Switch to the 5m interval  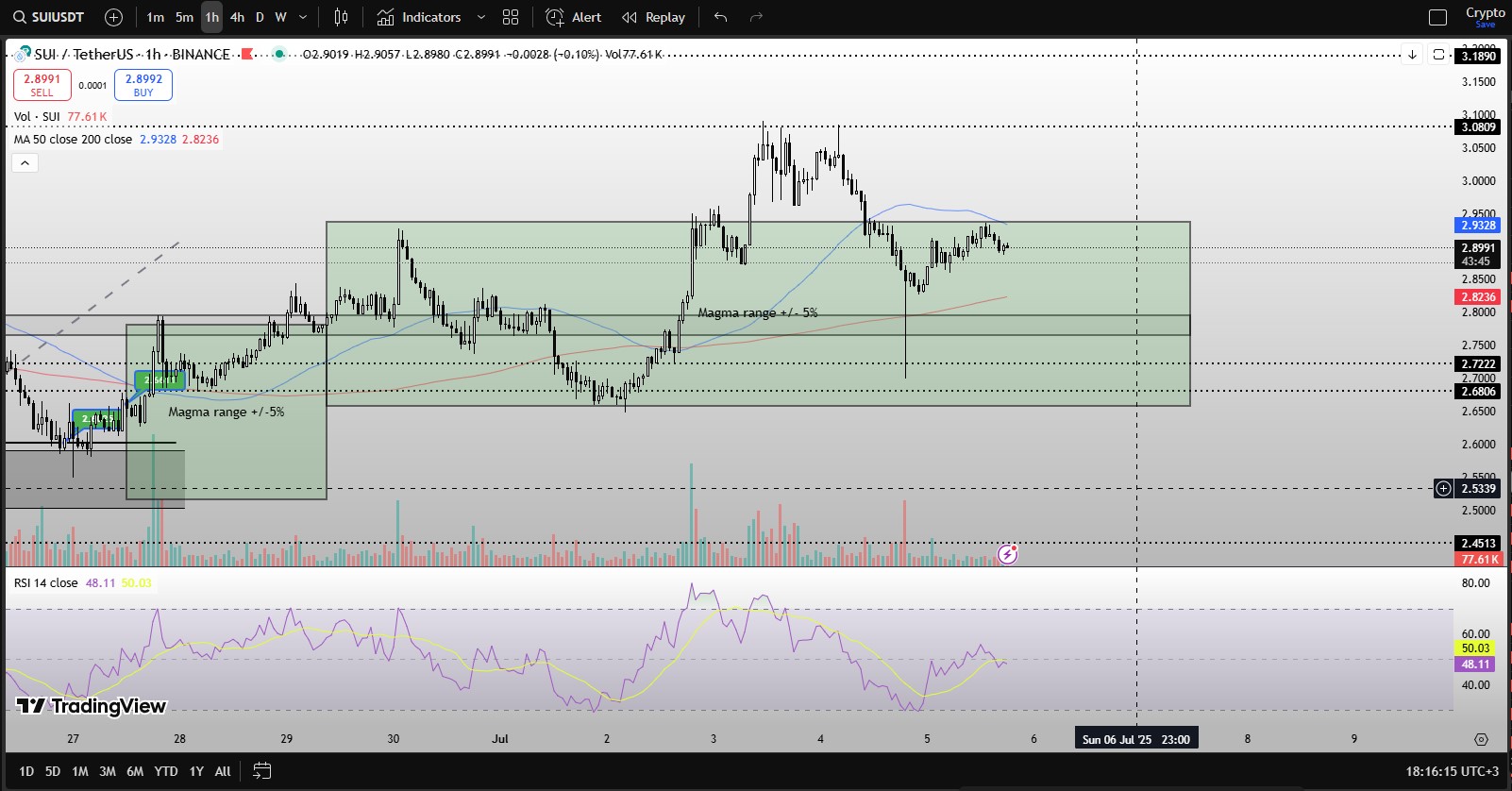point(184,17)
